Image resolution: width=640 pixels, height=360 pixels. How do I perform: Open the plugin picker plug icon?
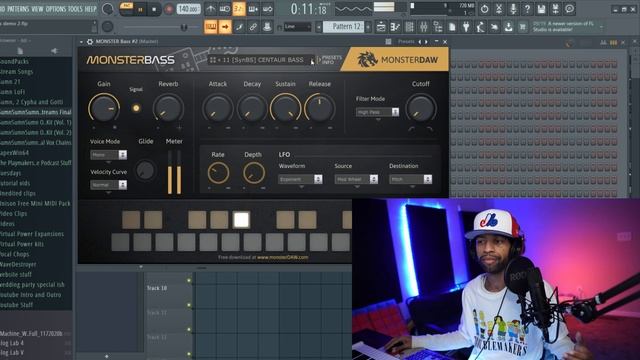(x=466, y=27)
